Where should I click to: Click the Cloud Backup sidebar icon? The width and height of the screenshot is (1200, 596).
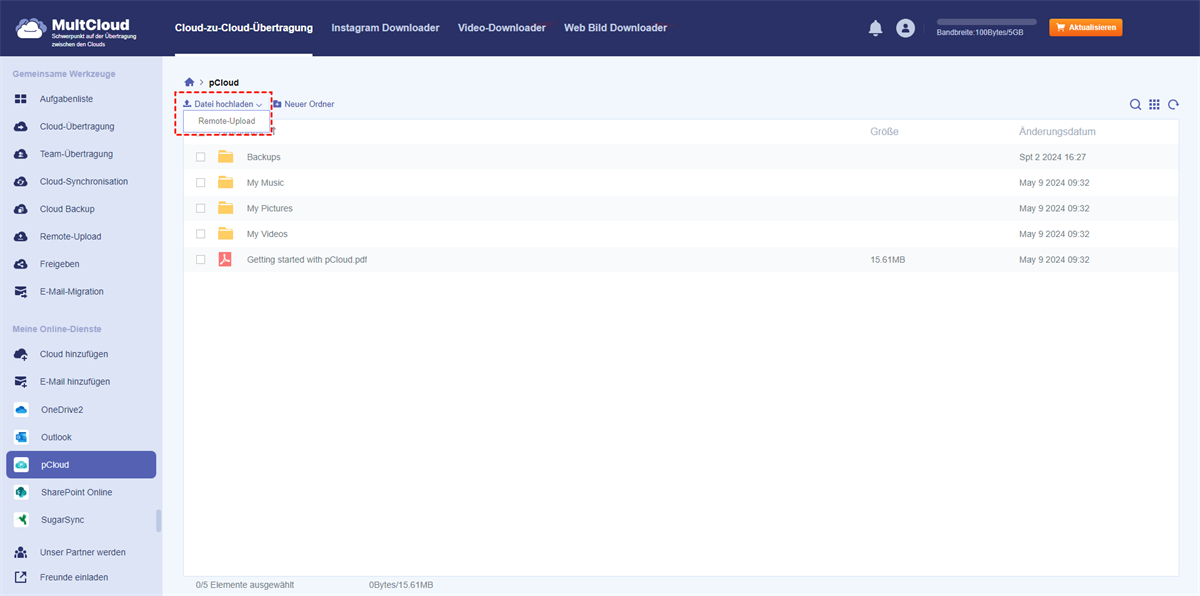(20, 209)
